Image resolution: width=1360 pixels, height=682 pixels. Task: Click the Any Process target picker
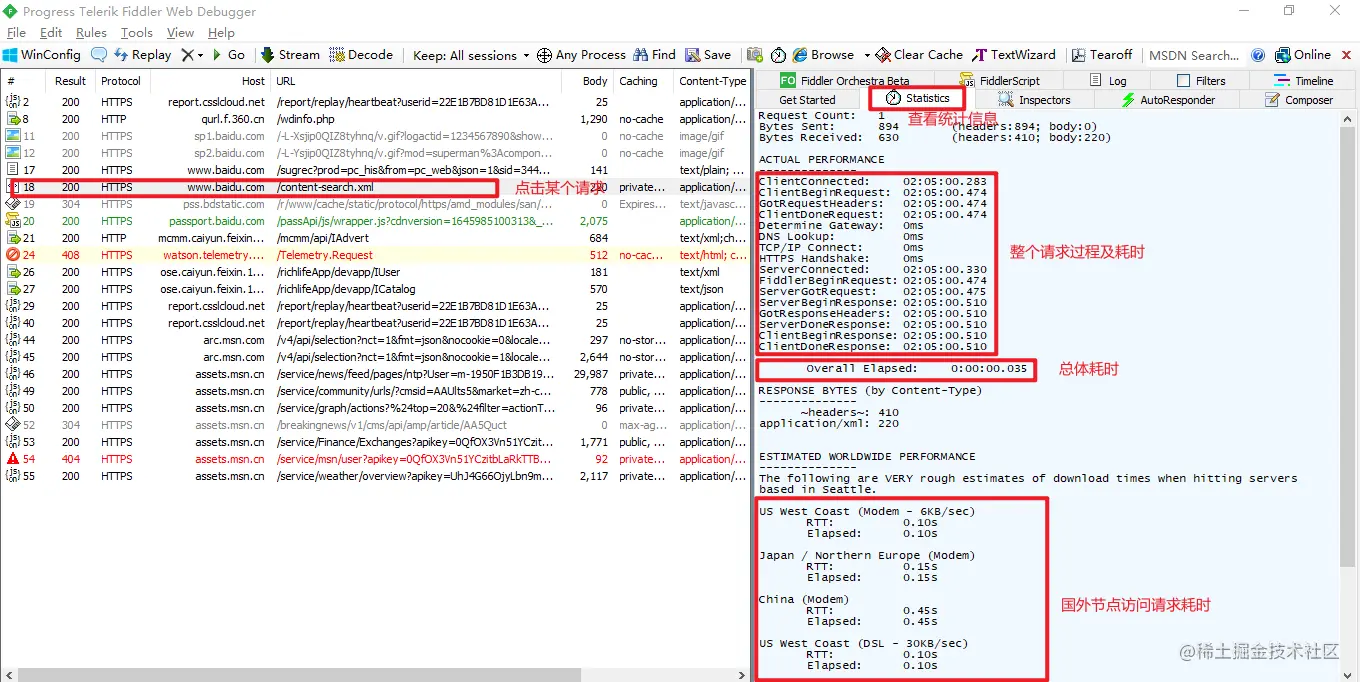click(581, 55)
